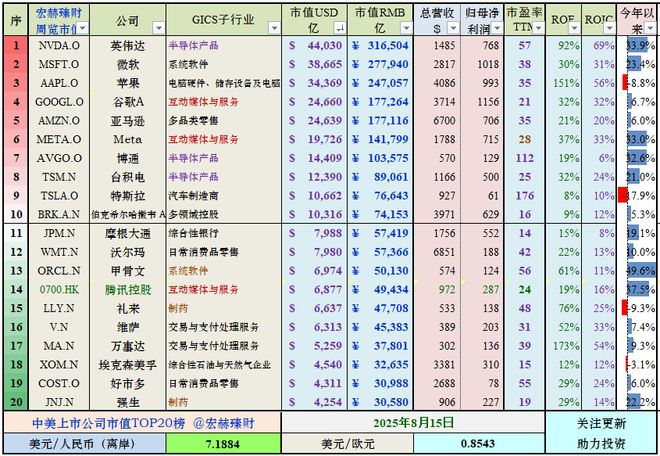660x456 pixels.
Task: Select the WMT.N ticker cell
Action: point(59,252)
